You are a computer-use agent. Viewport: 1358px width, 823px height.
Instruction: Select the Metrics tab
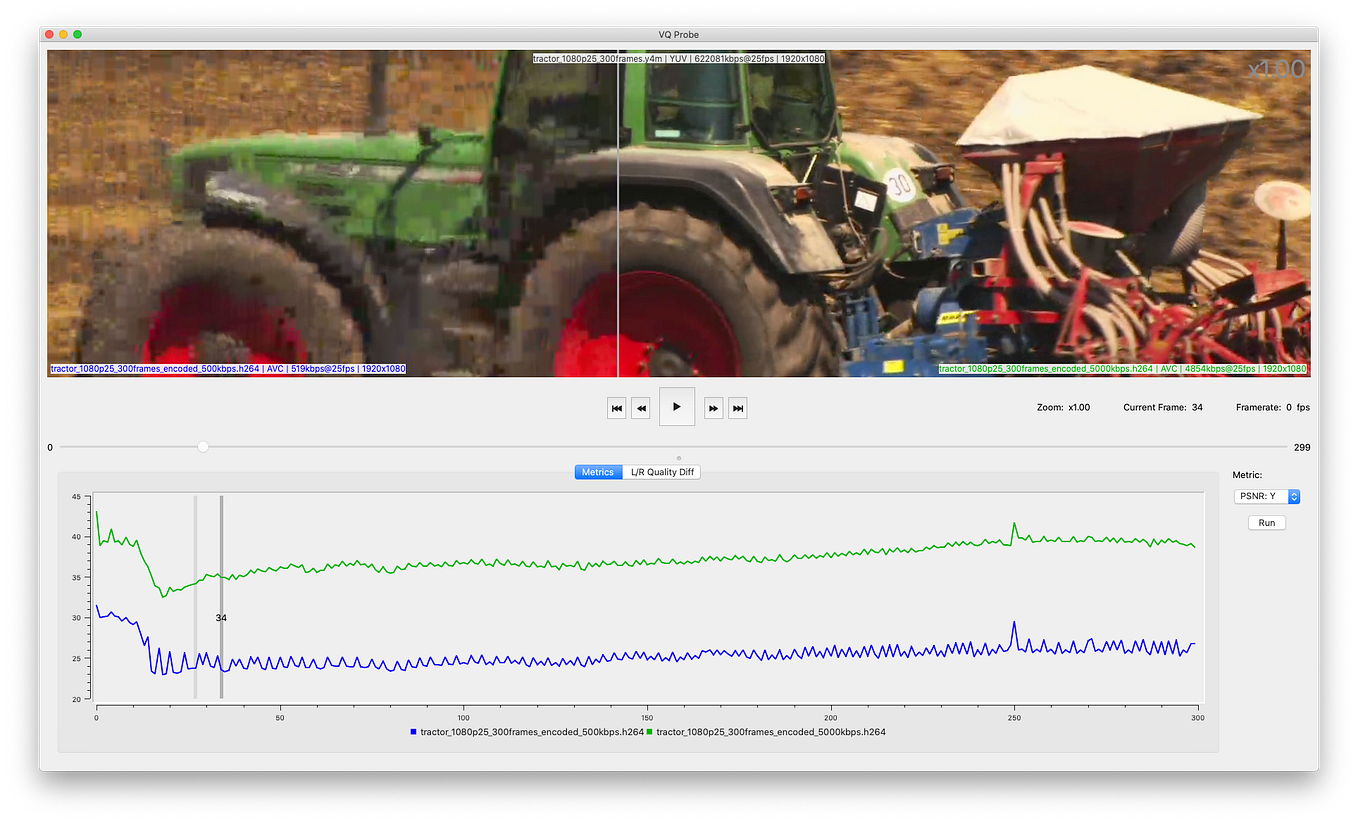point(598,471)
